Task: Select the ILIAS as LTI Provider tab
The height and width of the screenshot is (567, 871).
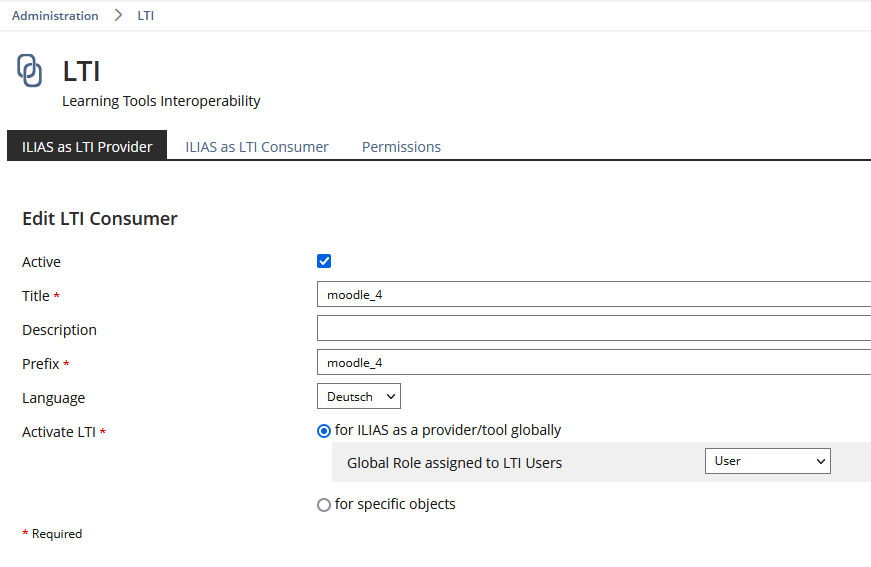Action: click(x=87, y=147)
